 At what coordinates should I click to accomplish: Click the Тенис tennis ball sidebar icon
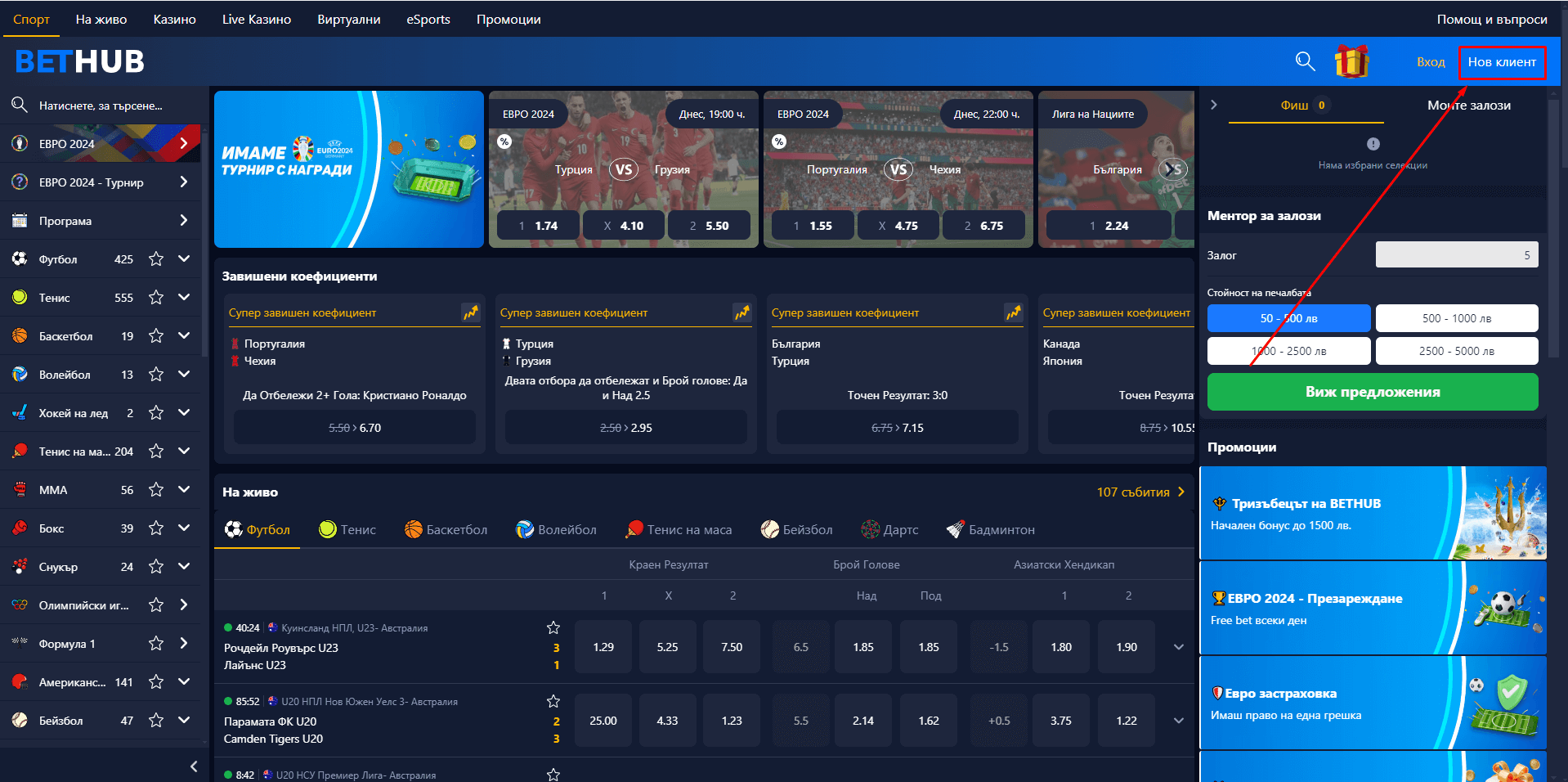(20, 298)
